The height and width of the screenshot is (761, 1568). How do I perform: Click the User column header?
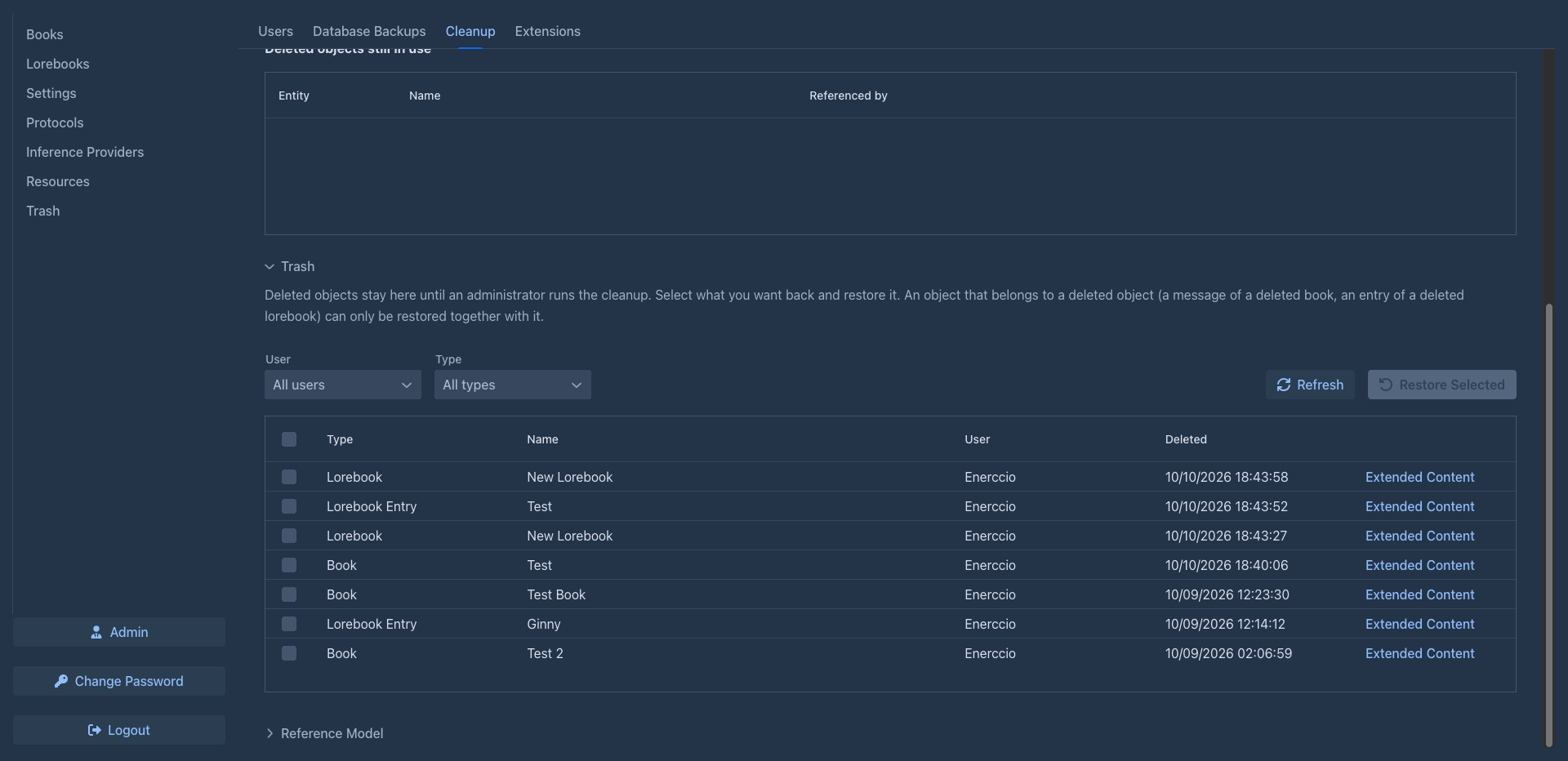[977, 439]
